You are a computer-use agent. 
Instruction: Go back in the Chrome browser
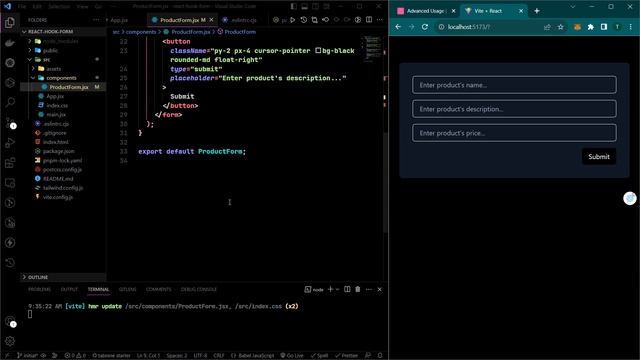[x=398, y=27]
